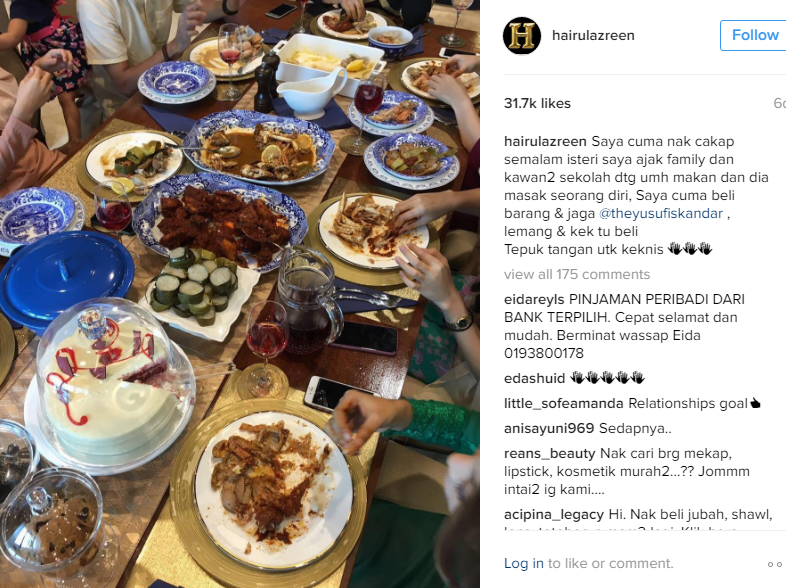Click edashuid's clapping emoji comment
This screenshot has width=786, height=588.
[x=607, y=378]
